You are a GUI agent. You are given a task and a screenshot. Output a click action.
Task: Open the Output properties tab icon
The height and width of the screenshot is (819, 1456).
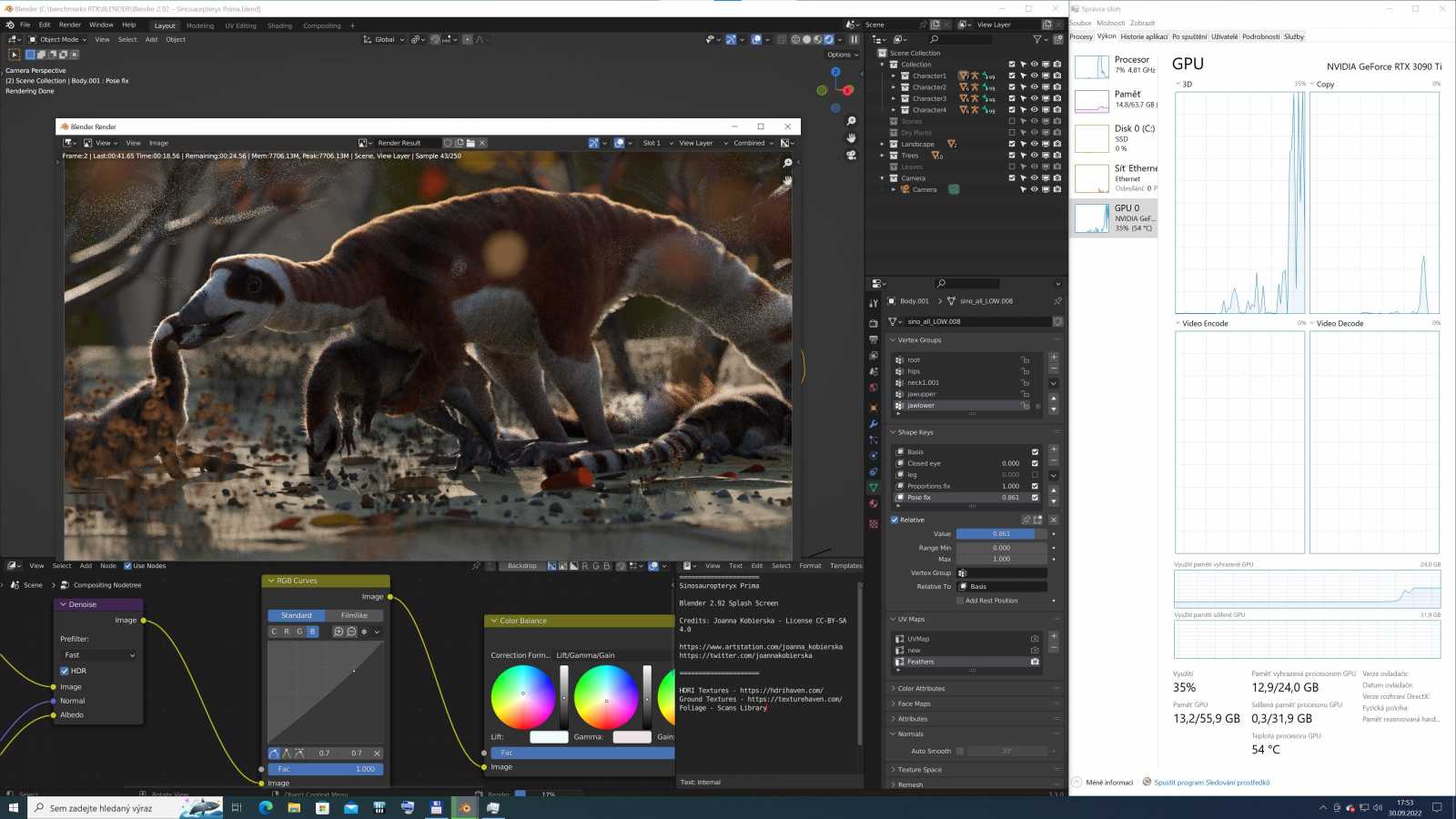[x=874, y=339]
